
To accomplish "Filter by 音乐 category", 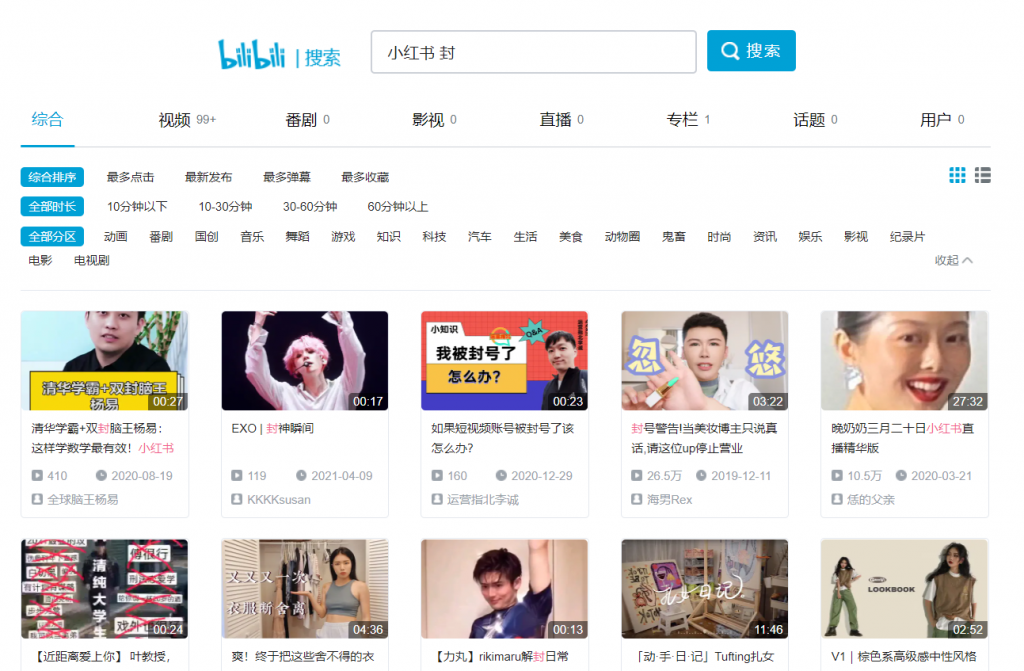I will click(x=252, y=237).
